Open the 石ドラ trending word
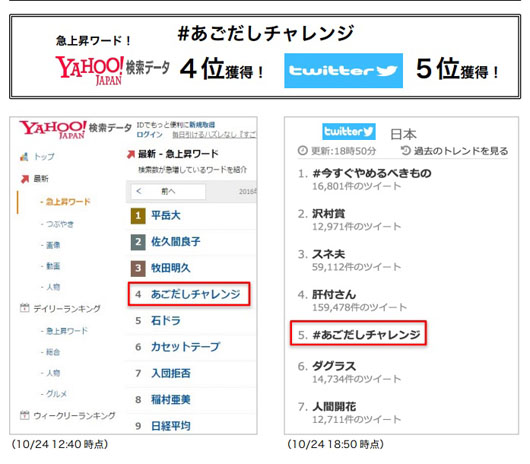The height and width of the screenshot is (464, 530). [166, 320]
